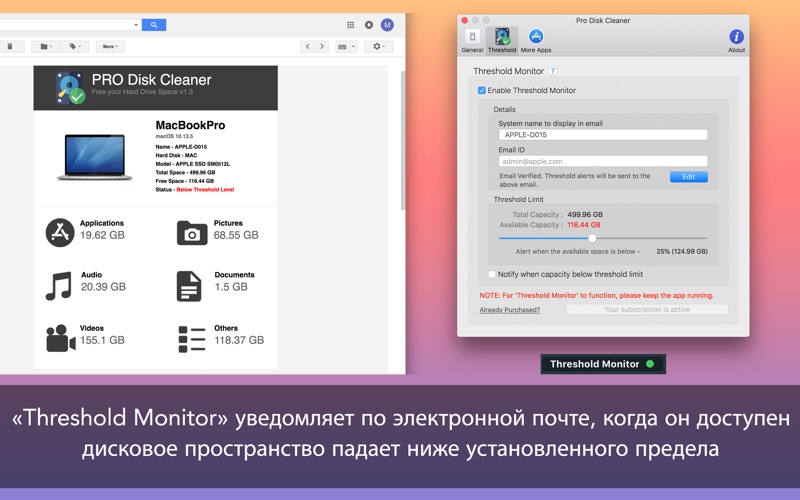Click the Applications icon in email report

[x=60, y=232]
